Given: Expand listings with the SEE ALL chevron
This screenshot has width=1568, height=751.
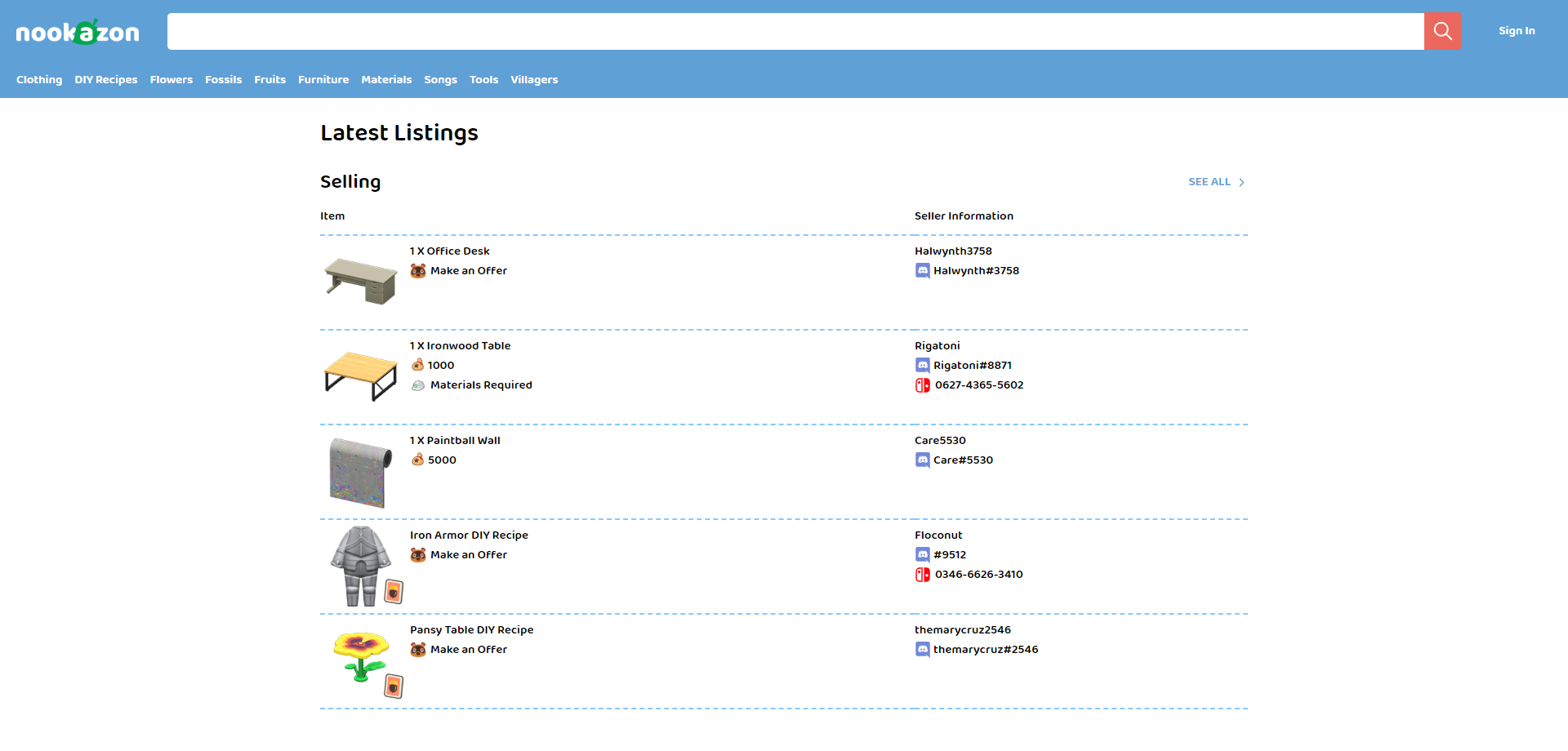Looking at the screenshot, I should point(1241,182).
